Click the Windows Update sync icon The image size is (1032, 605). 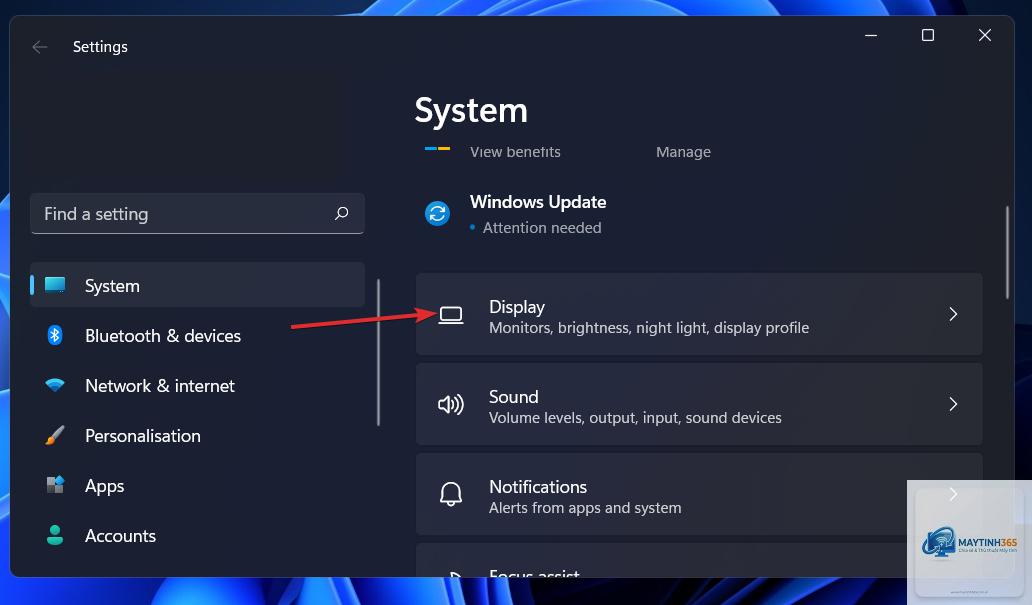[437, 213]
